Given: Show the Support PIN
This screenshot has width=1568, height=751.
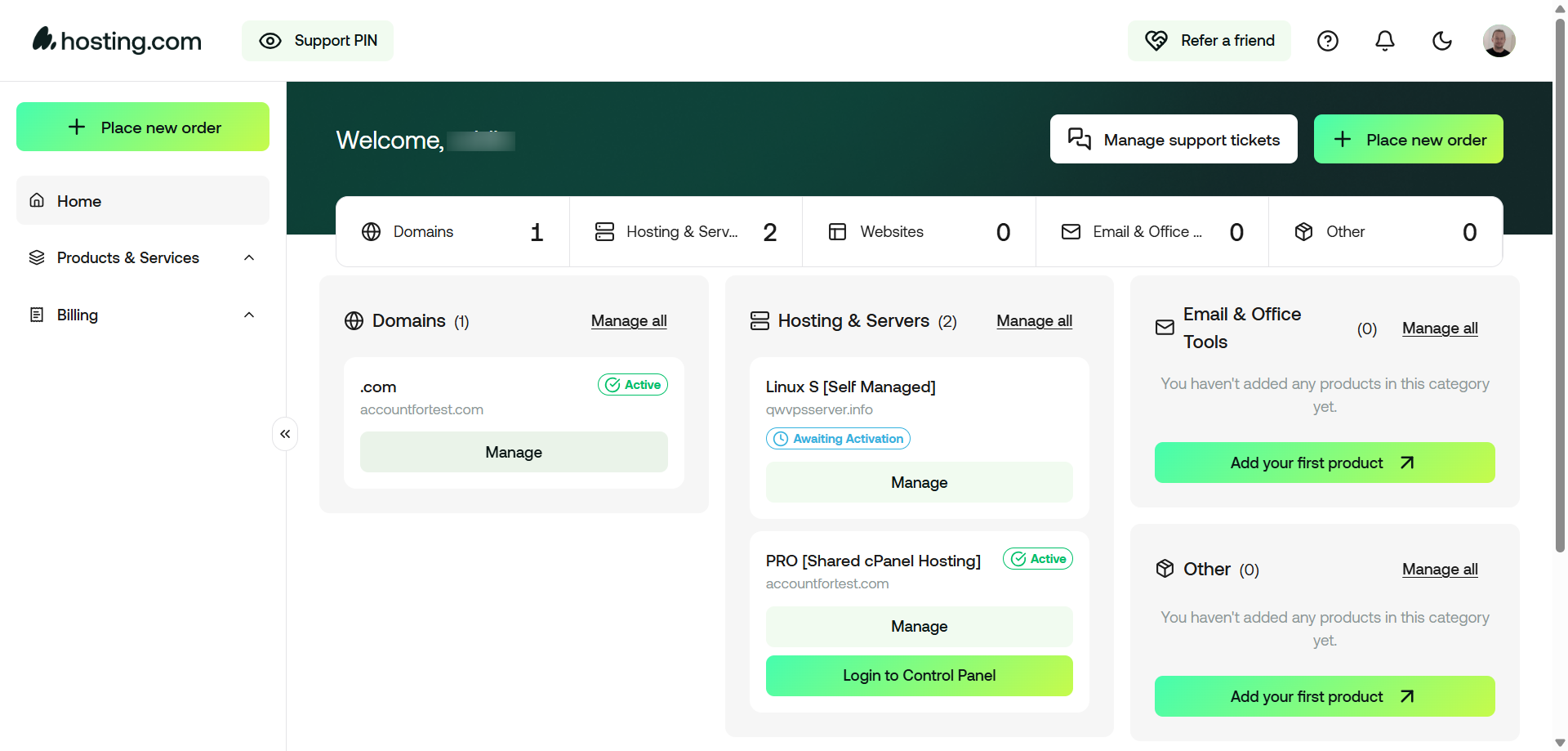Looking at the screenshot, I should pos(317,41).
